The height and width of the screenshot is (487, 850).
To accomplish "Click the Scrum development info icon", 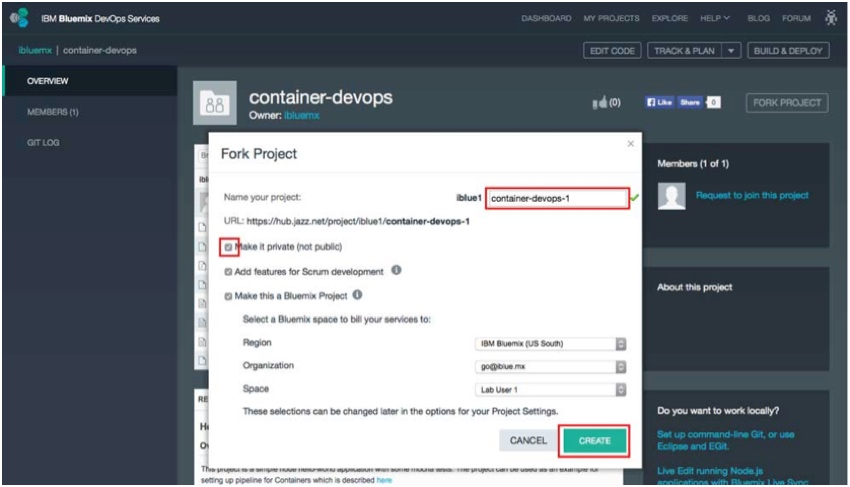I will tap(396, 270).
